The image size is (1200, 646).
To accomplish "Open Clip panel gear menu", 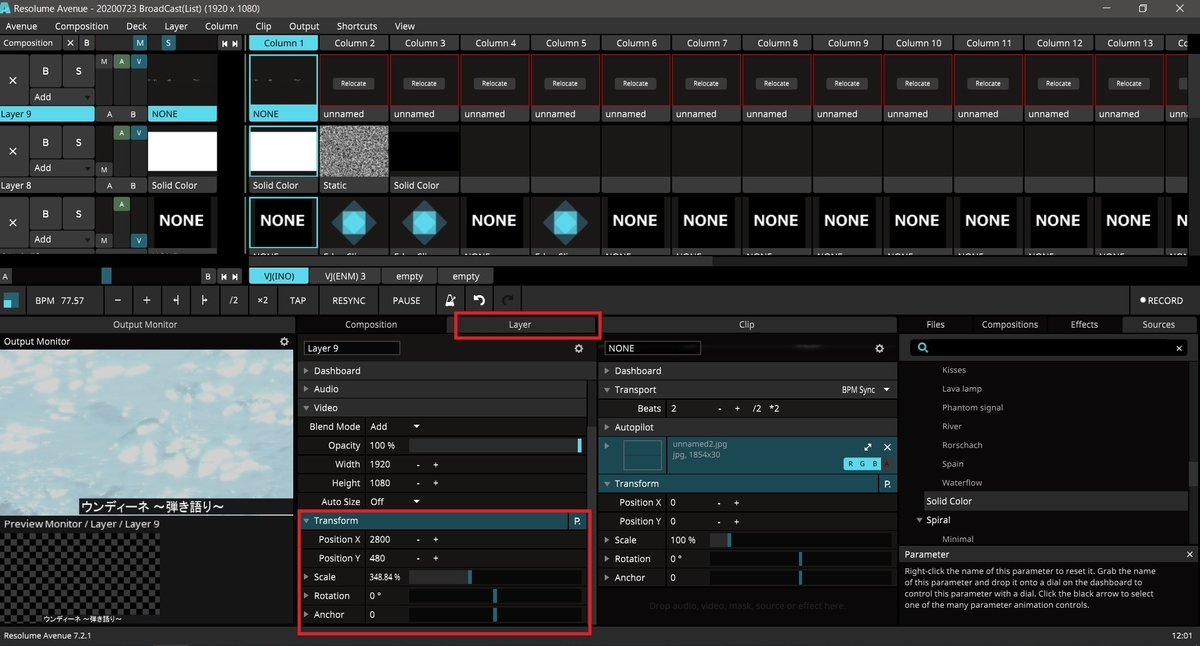I will coord(880,349).
